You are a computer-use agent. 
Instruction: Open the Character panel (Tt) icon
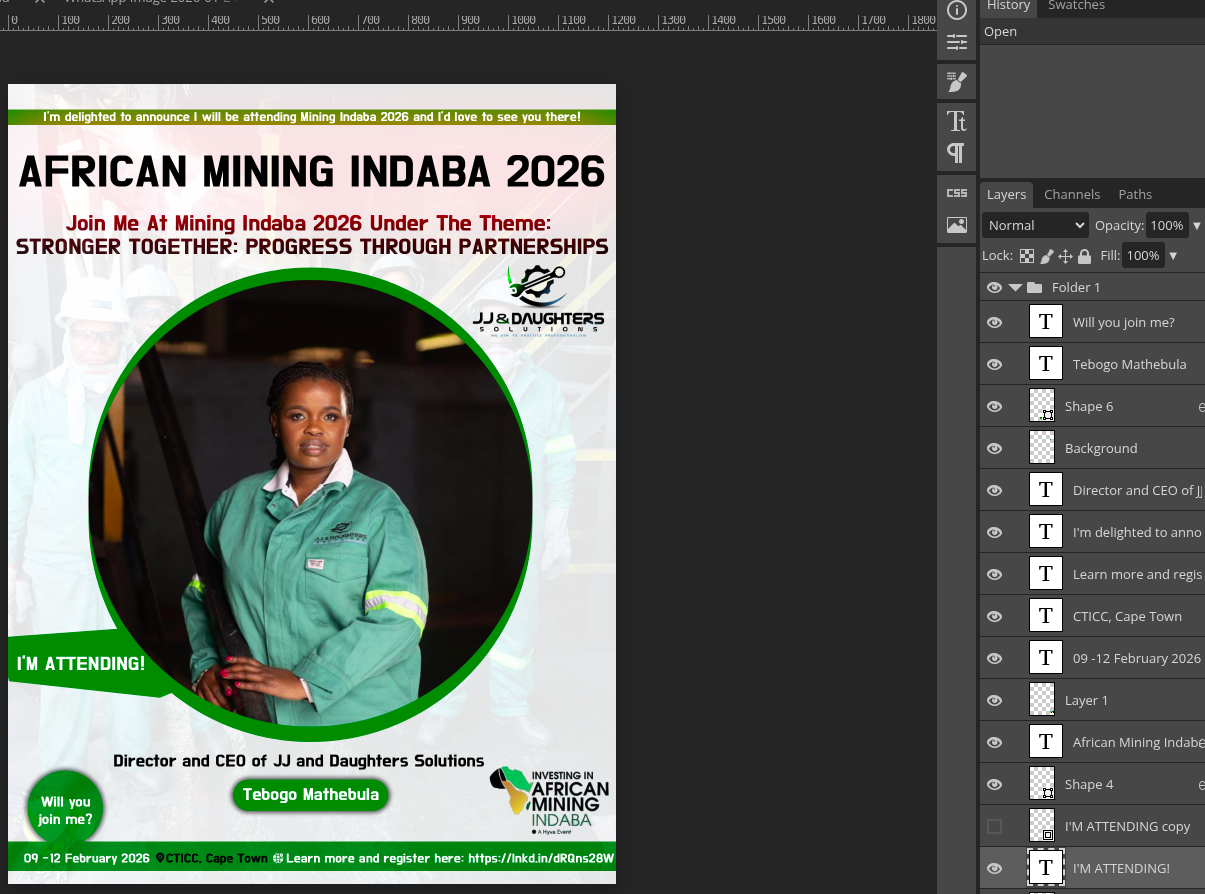957,121
